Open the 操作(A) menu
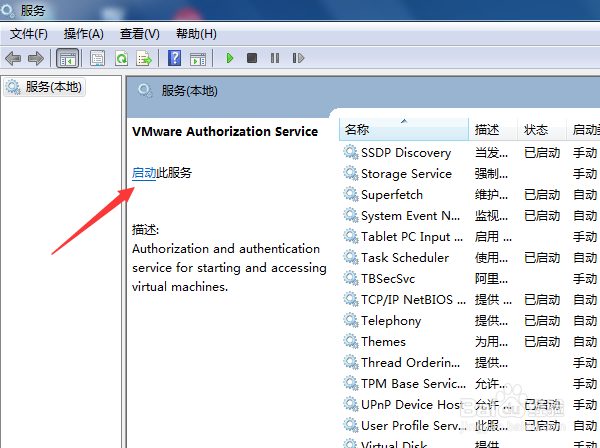Image resolution: width=600 pixels, height=448 pixels. point(83,34)
